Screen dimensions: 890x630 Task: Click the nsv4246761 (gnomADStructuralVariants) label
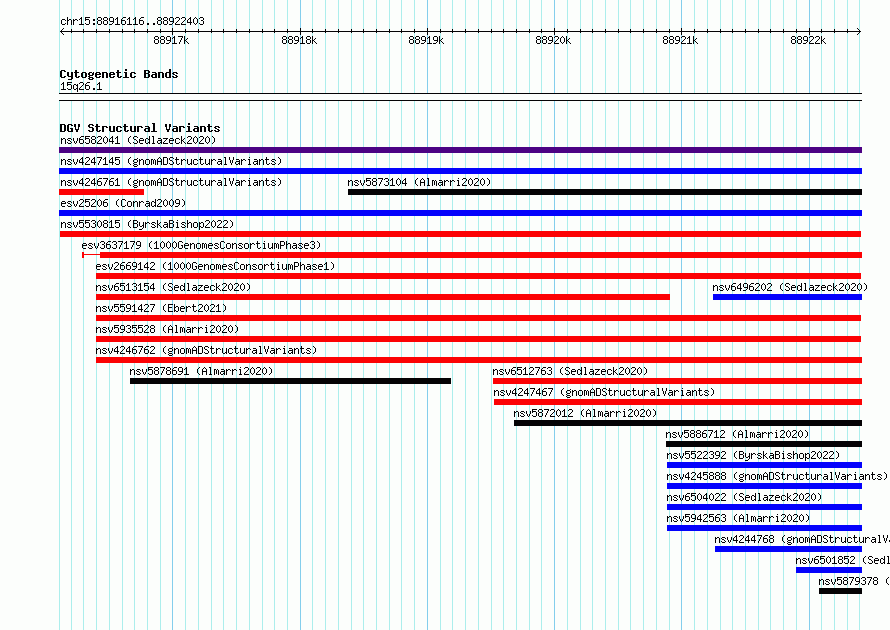(171, 182)
